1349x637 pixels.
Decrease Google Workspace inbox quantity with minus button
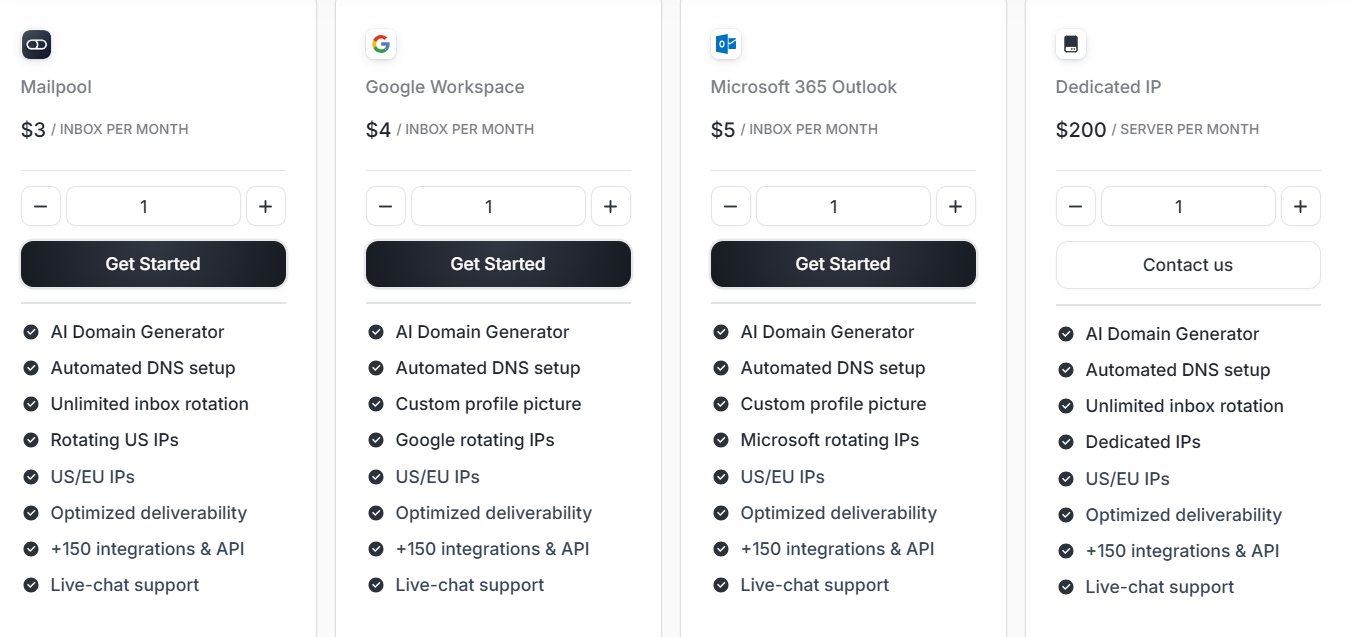(x=385, y=206)
